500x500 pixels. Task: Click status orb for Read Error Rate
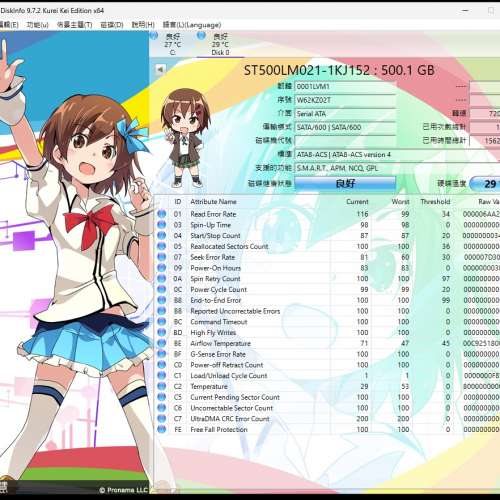[162, 214]
